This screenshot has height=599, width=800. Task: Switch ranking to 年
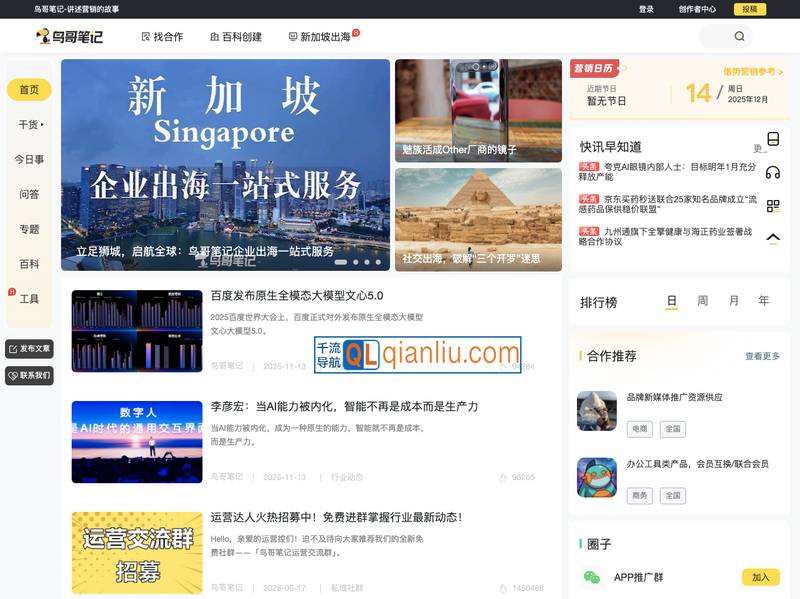764,301
